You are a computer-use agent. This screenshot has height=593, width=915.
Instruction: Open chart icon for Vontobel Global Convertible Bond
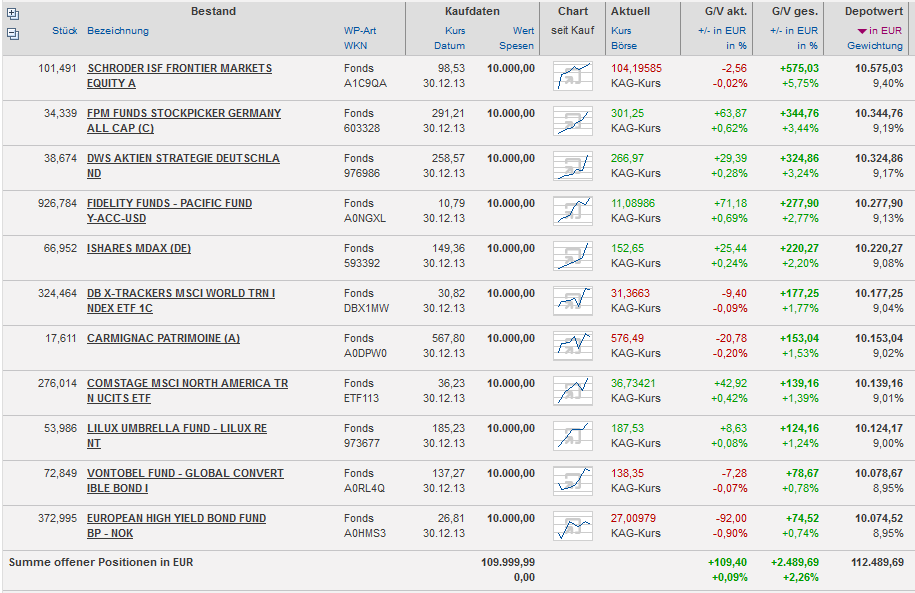pyautogui.click(x=573, y=481)
